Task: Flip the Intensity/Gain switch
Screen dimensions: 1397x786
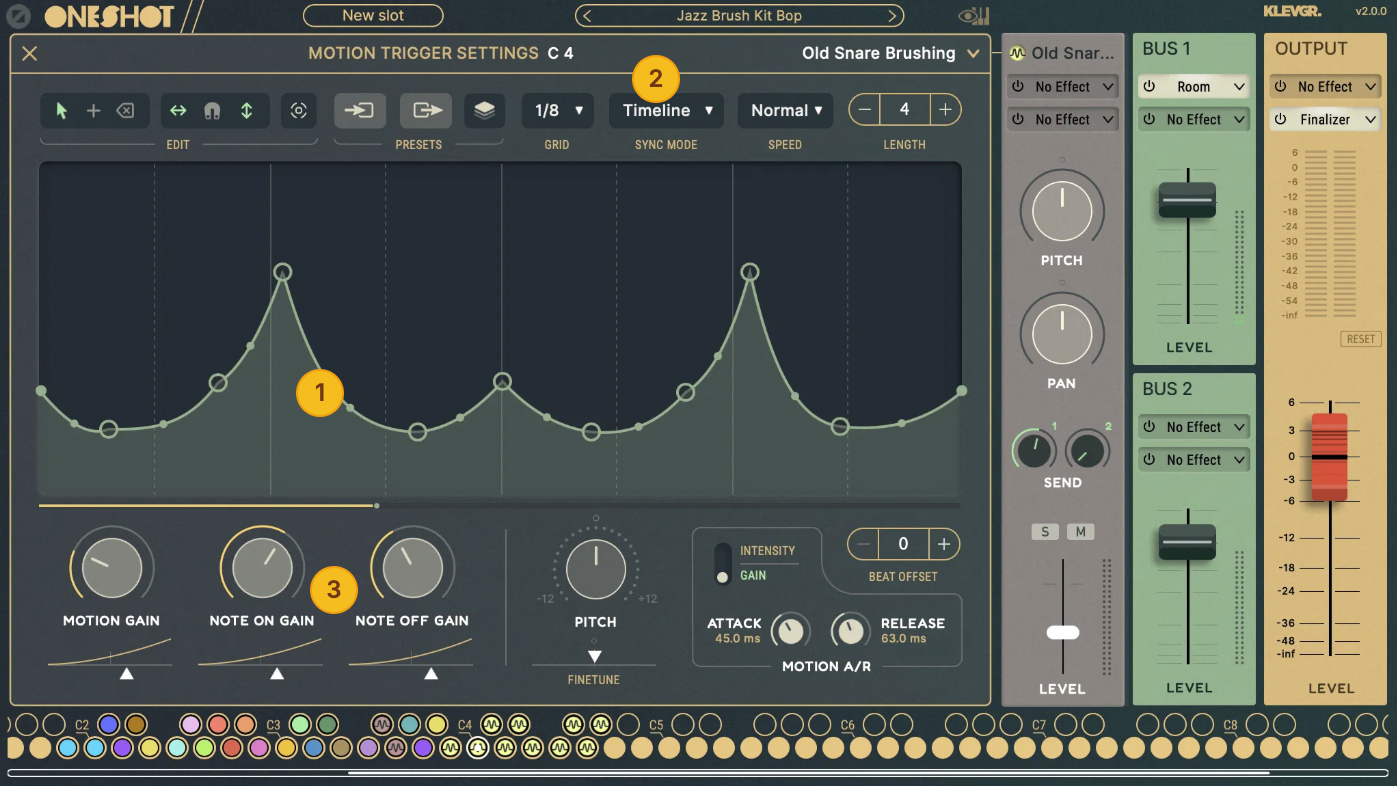Action: [x=722, y=564]
